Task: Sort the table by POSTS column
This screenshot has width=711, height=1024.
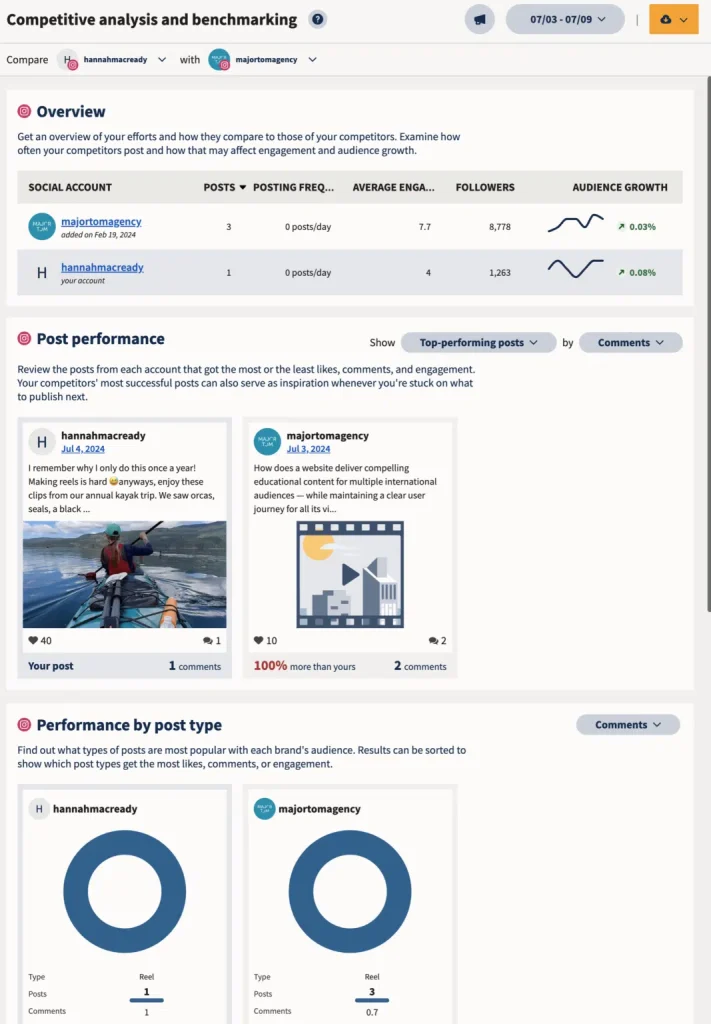Action: point(219,187)
